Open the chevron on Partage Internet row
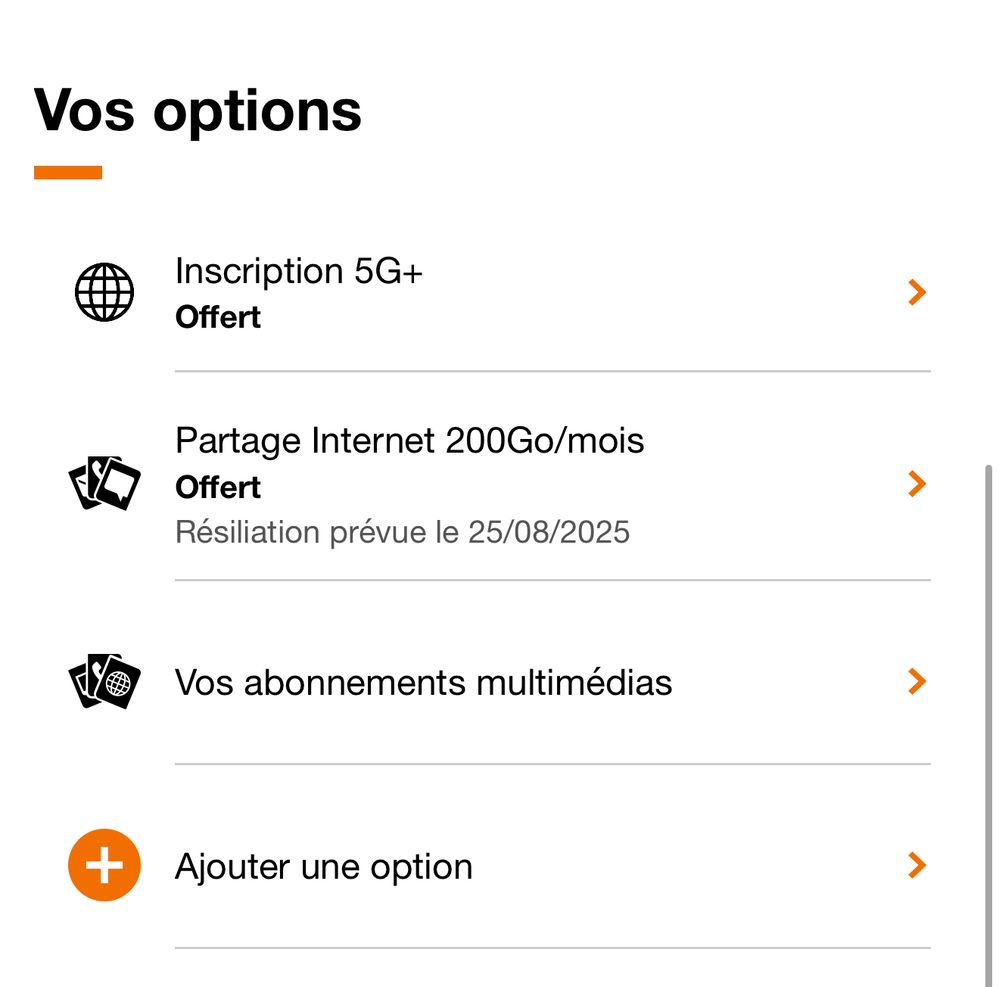This screenshot has height=987, width=999. (x=916, y=484)
